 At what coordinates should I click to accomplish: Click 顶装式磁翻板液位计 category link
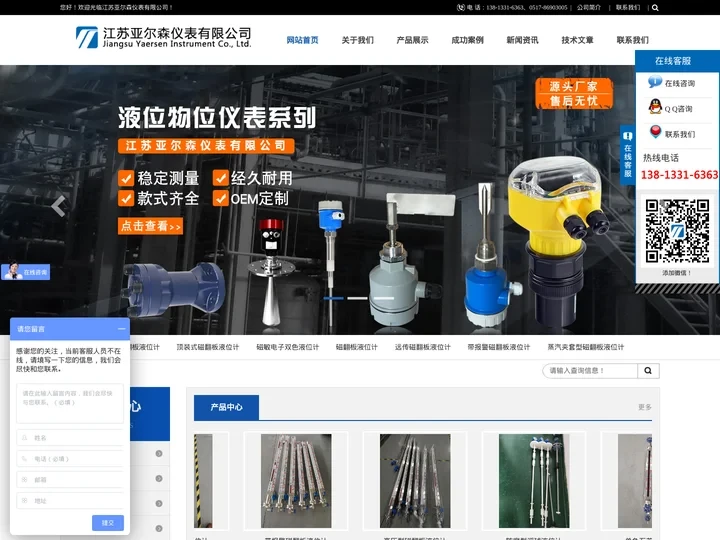pyautogui.click(x=208, y=347)
